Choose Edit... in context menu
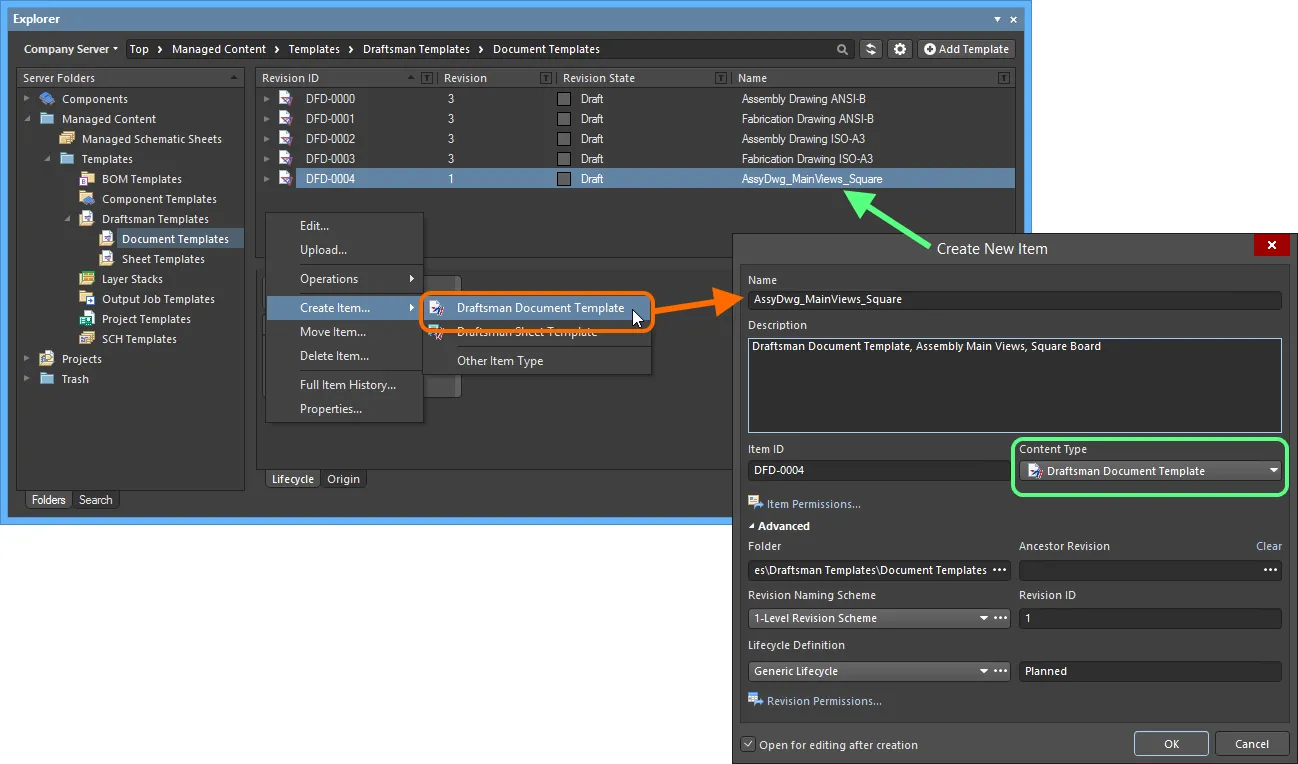 tap(344, 226)
